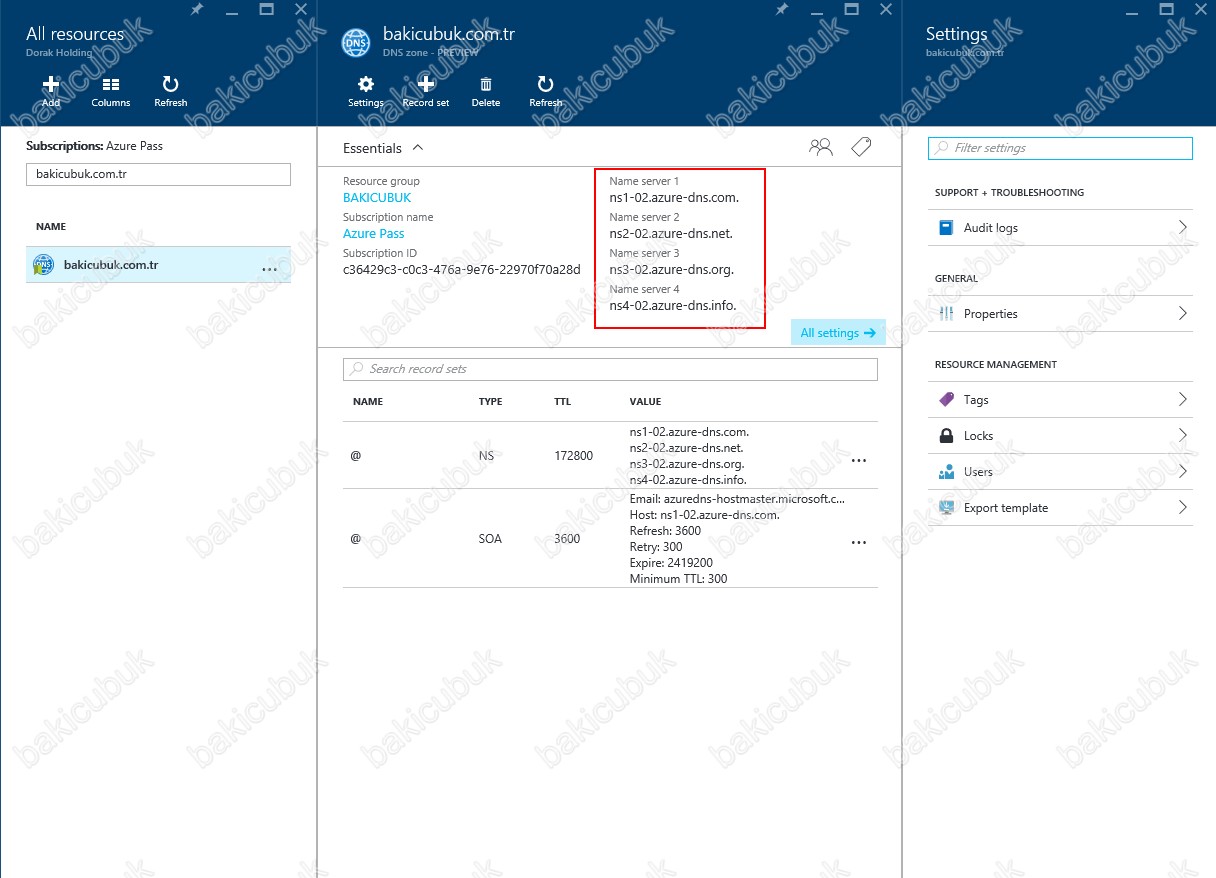This screenshot has height=878, width=1216.
Task: Select the SOA type cell
Action: click(490, 539)
